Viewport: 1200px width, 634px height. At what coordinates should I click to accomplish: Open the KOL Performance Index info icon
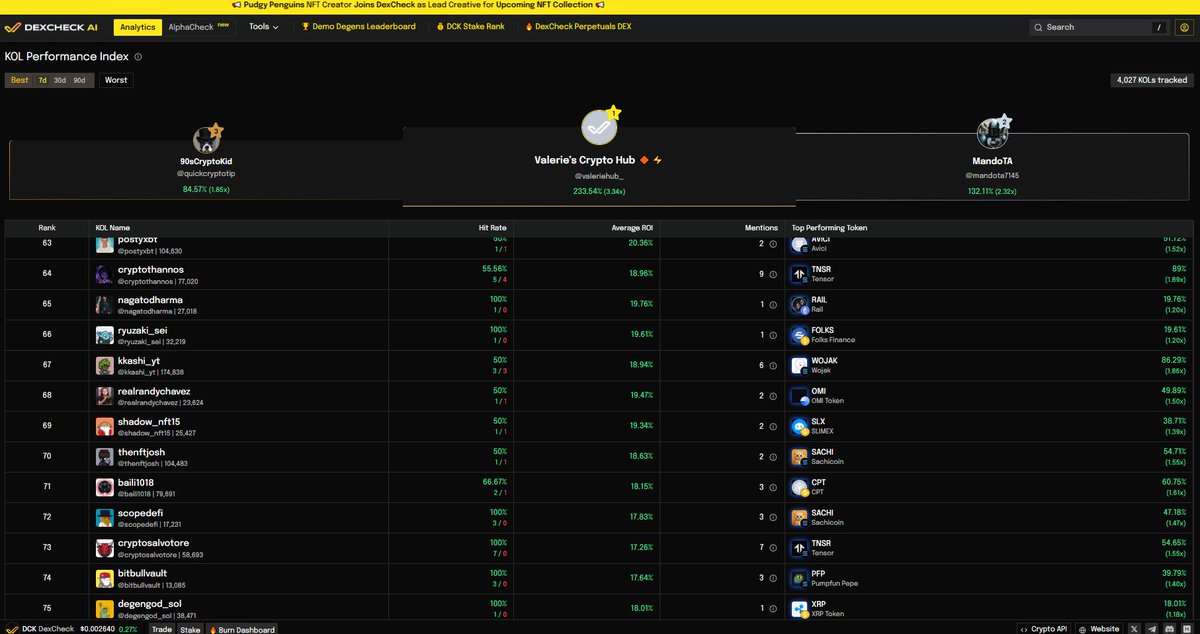point(138,57)
